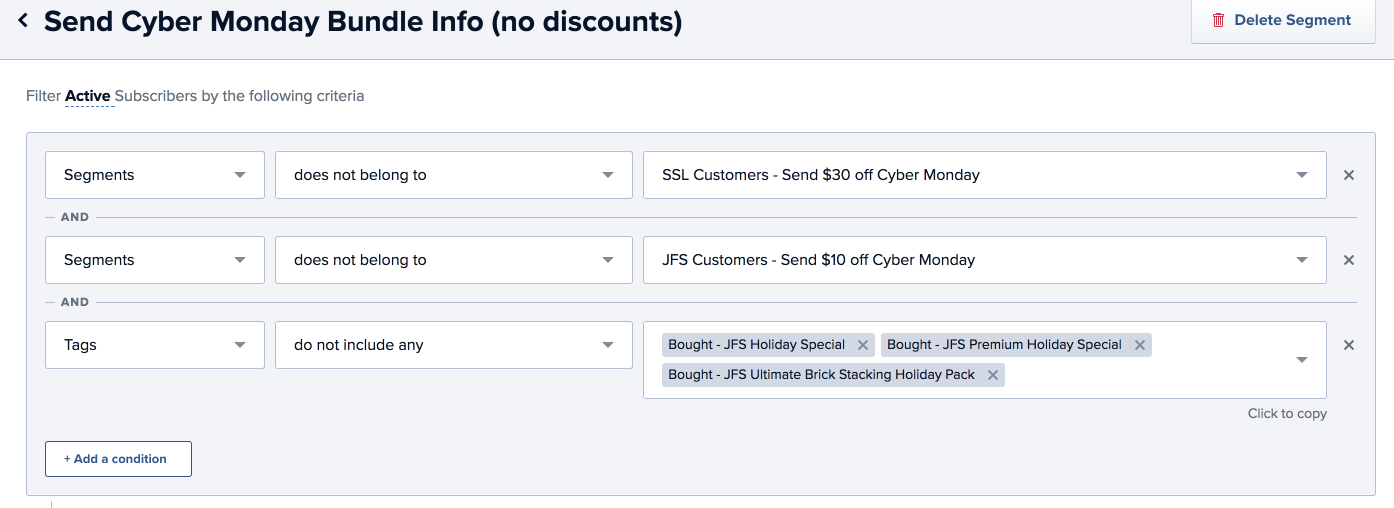Screen dimensions: 1394x508
Task: Click the Add a condition button
Action: point(118,459)
